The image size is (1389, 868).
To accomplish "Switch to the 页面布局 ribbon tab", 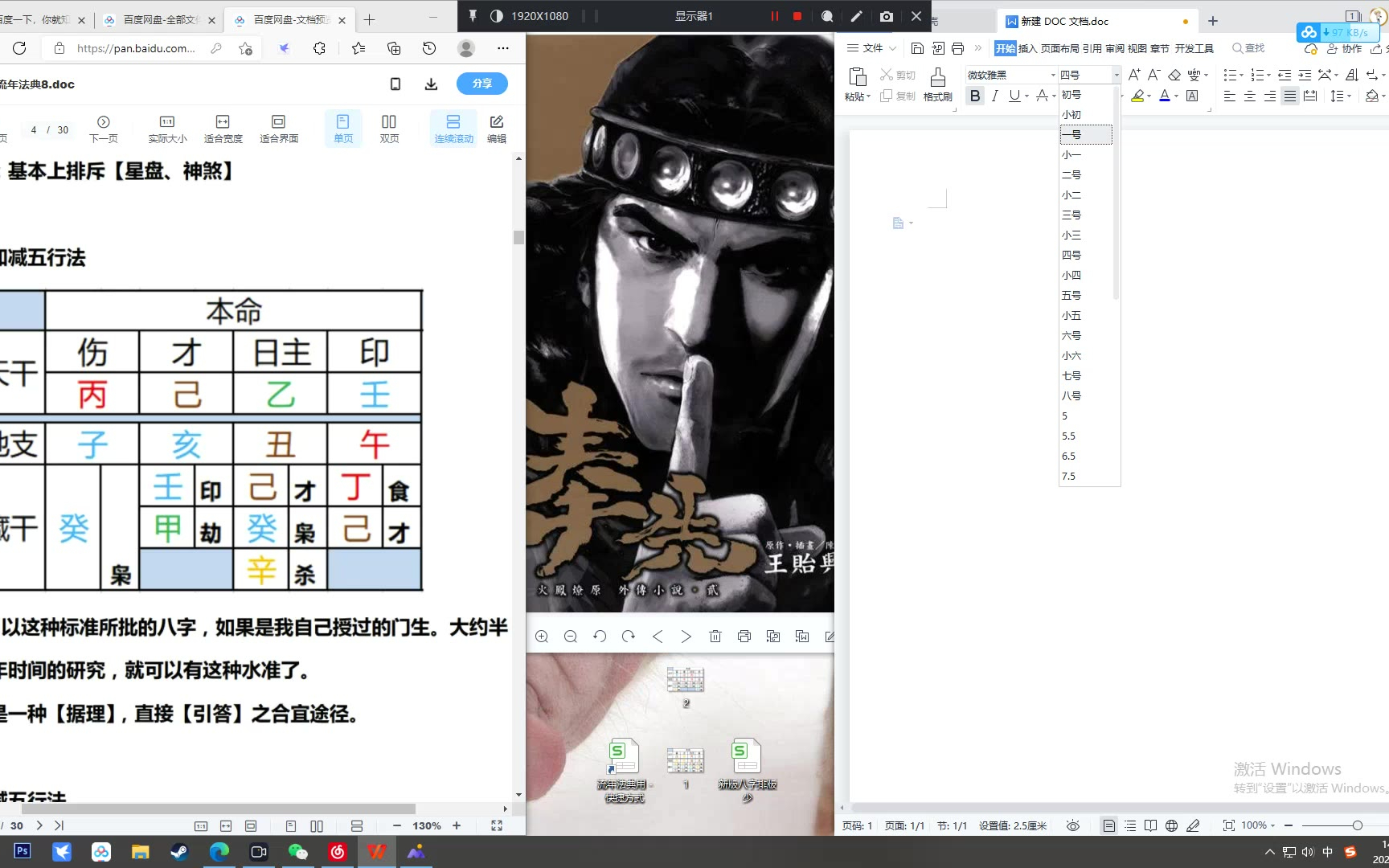I will pos(1059,48).
